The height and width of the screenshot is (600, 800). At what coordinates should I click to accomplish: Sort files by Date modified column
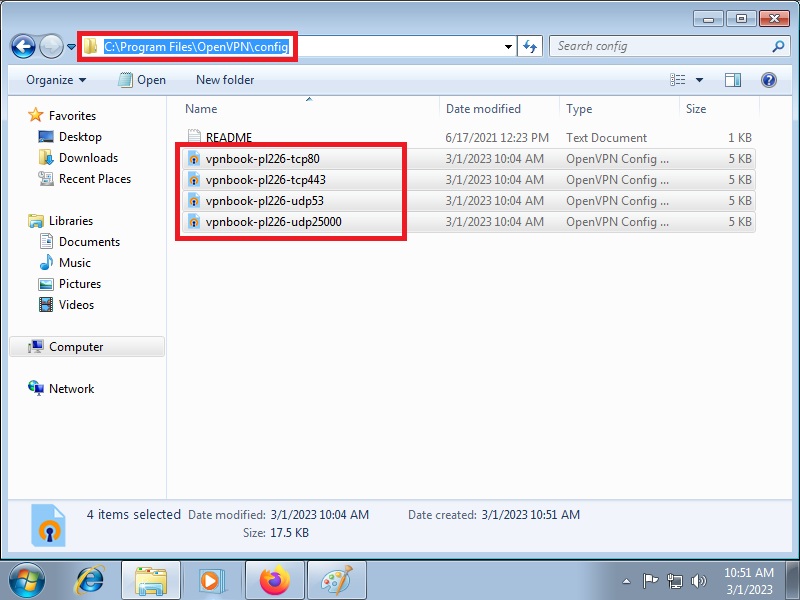[x=483, y=109]
